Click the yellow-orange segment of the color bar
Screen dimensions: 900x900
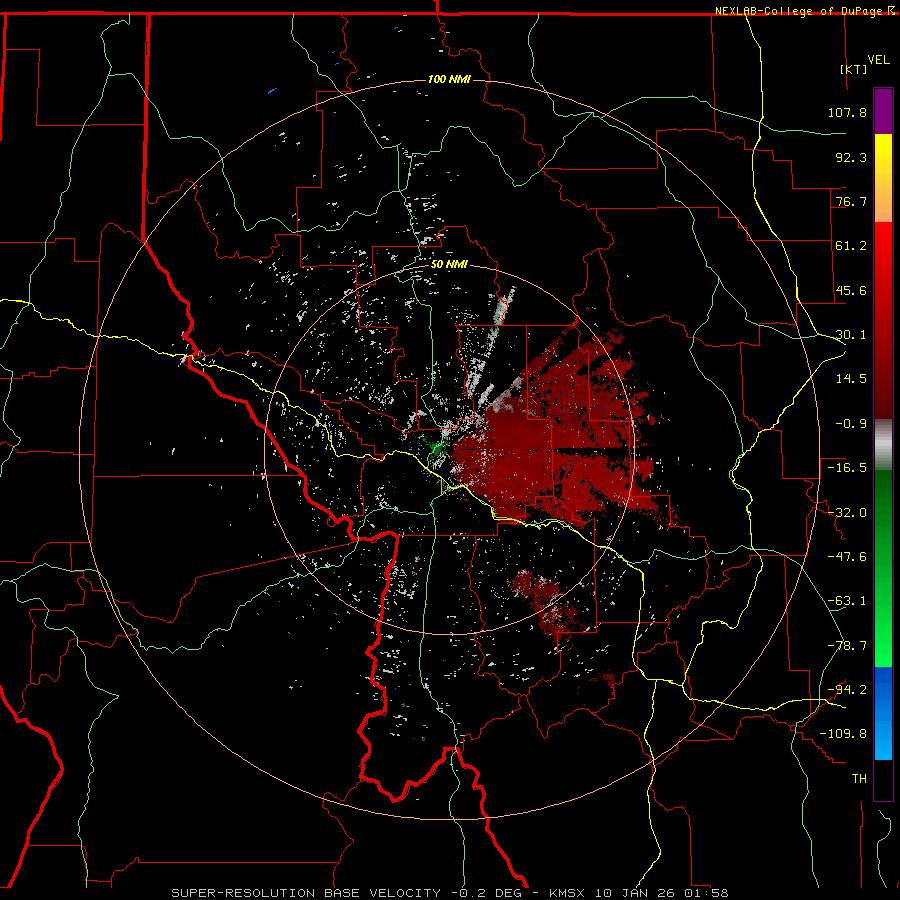click(x=883, y=178)
